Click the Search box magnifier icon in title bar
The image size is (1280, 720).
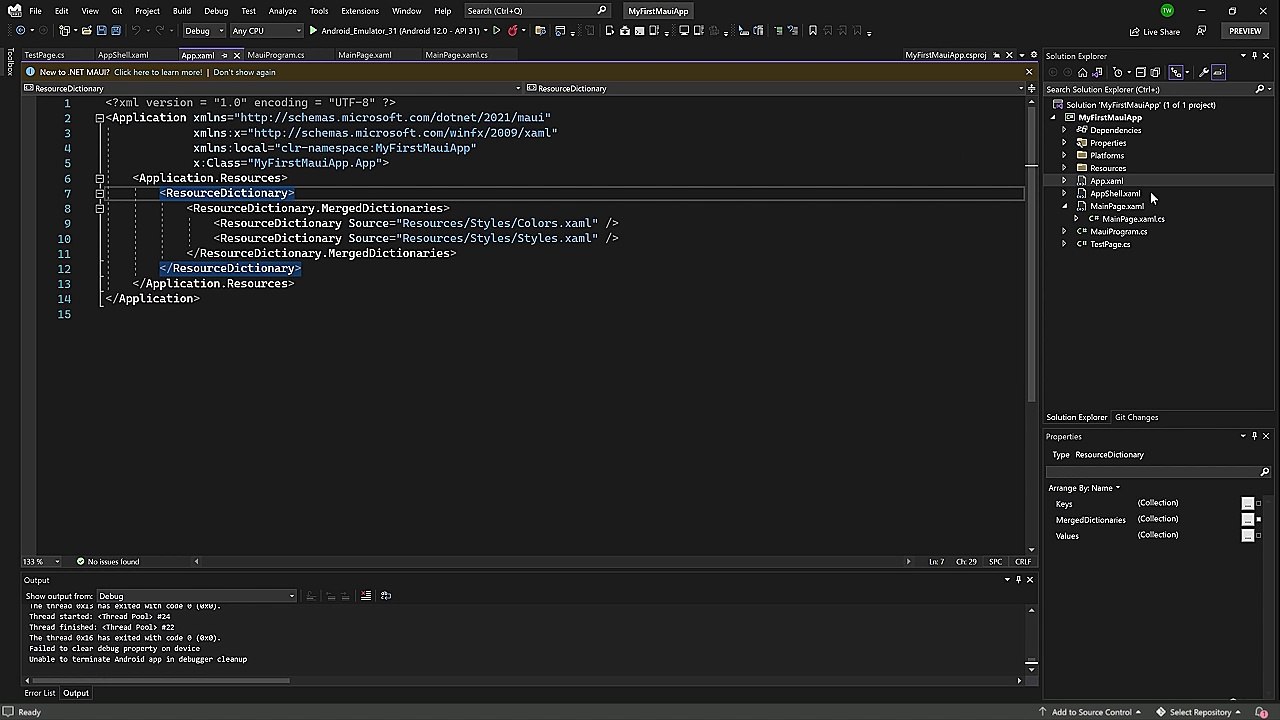601,11
